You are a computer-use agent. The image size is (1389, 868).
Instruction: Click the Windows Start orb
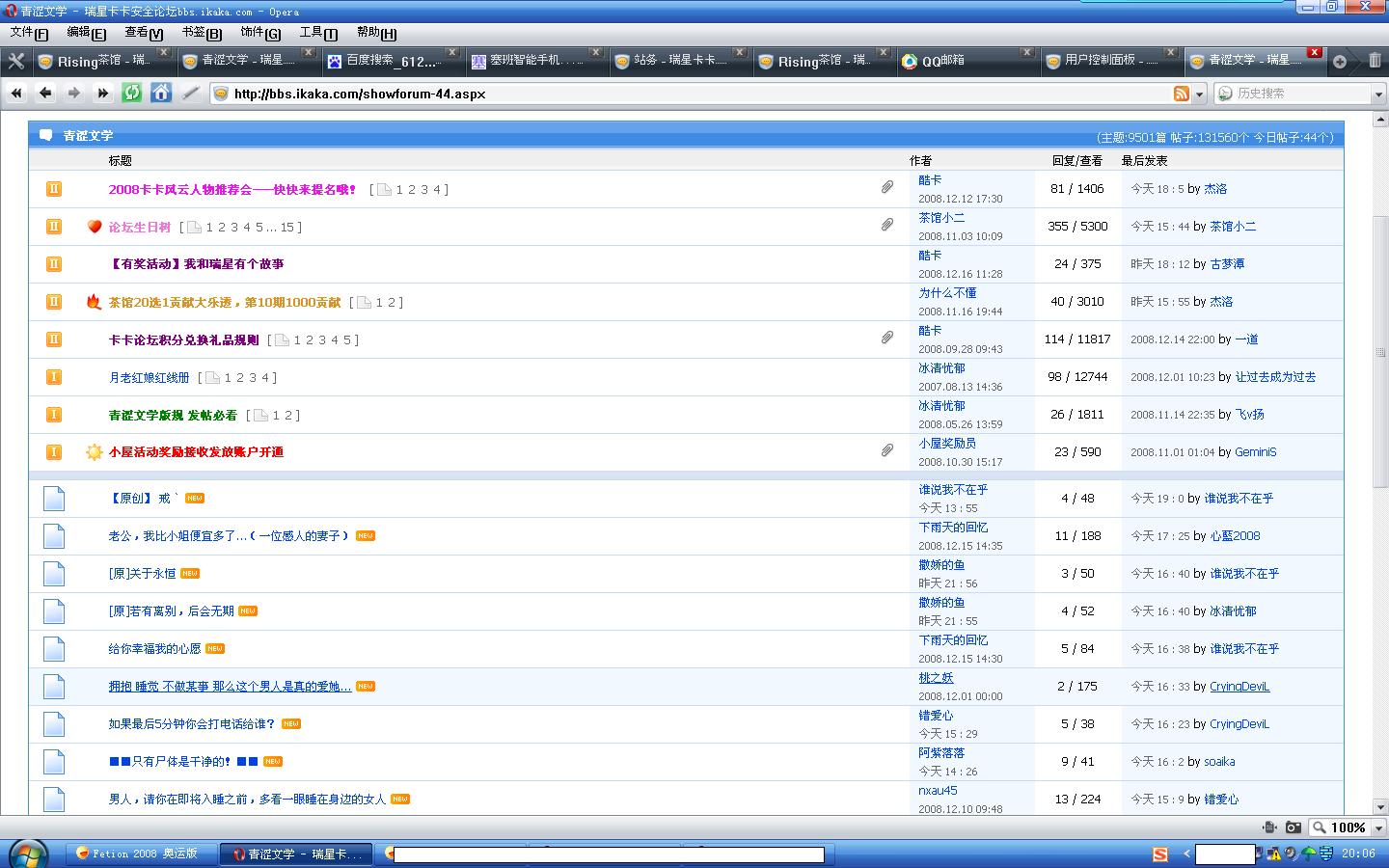pyautogui.click(x=28, y=854)
